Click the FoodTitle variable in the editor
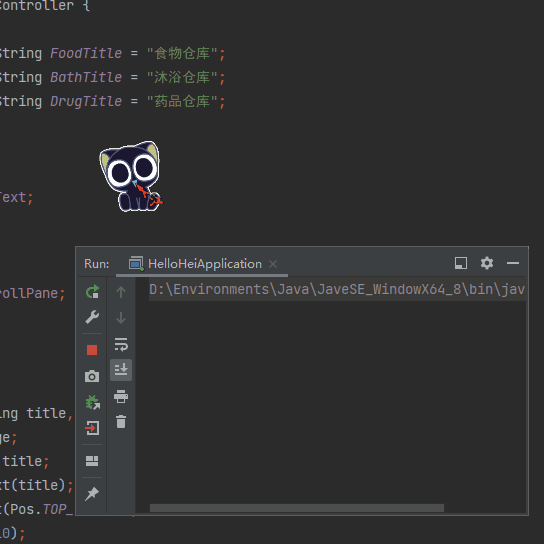The width and height of the screenshot is (544, 544). coord(86,53)
